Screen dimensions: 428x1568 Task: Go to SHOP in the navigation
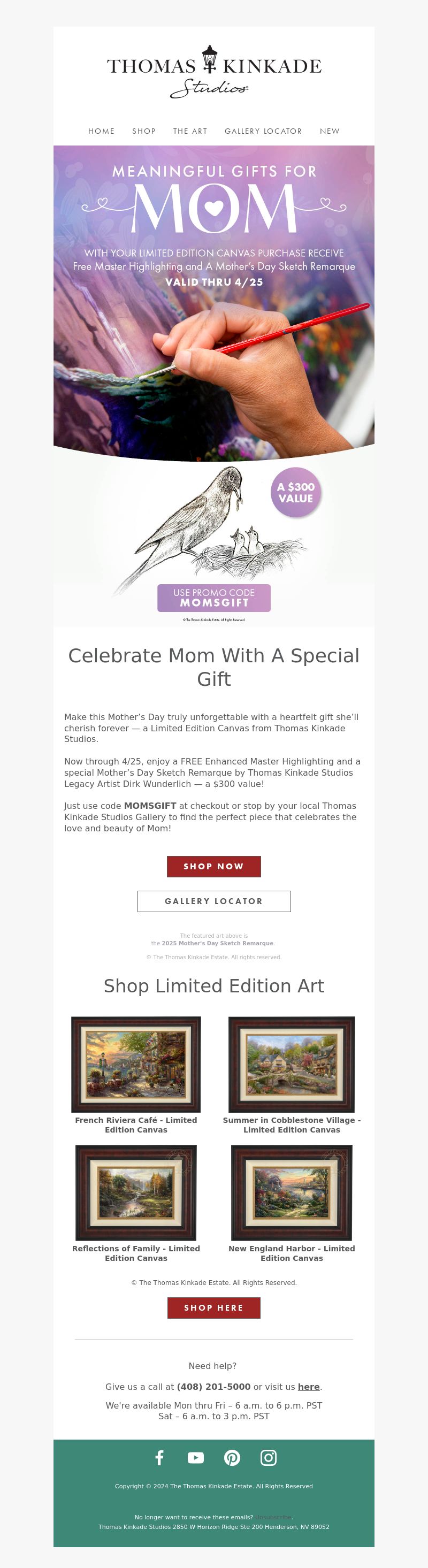(x=144, y=131)
